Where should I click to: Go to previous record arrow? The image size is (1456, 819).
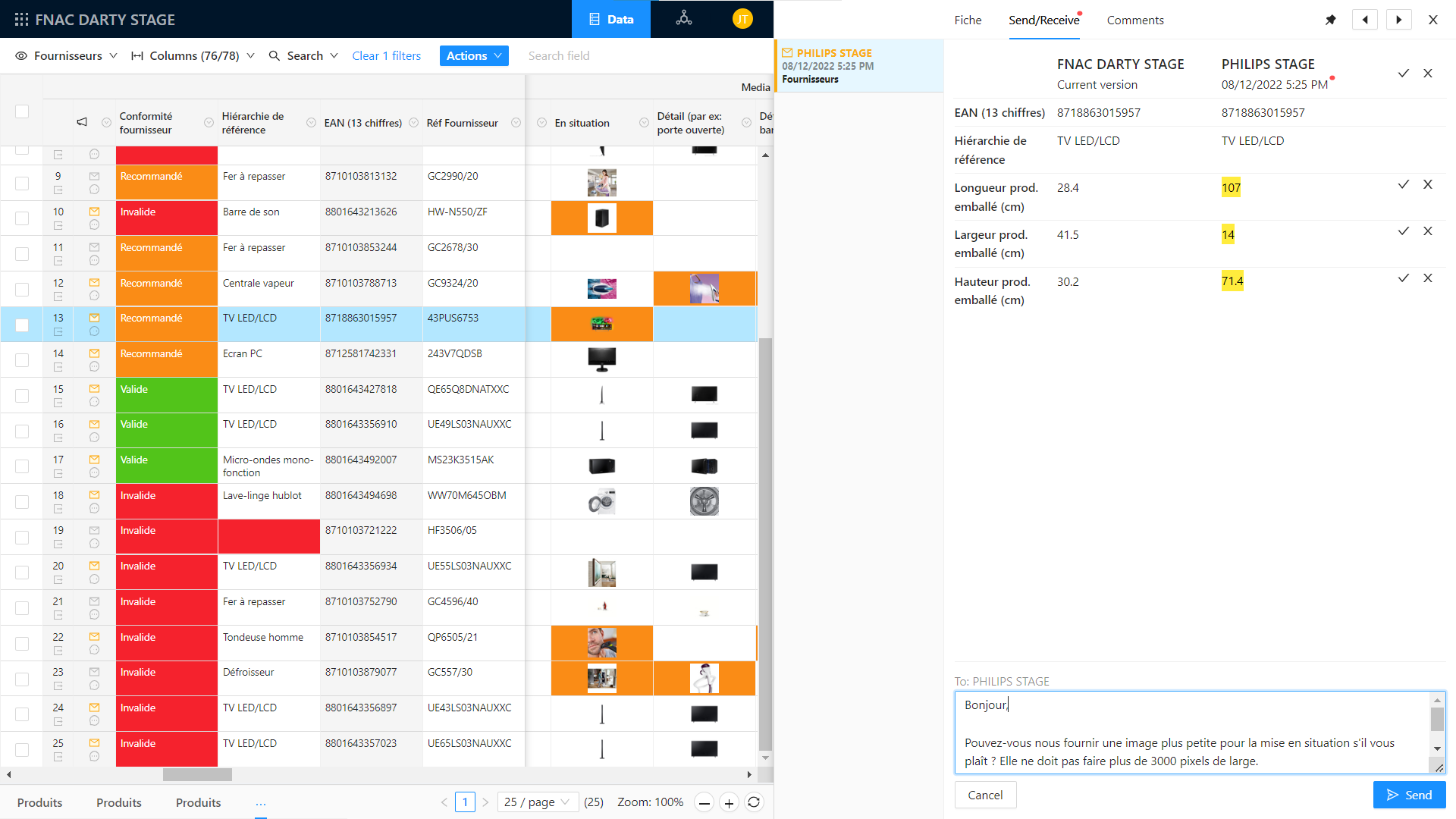(1365, 20)
